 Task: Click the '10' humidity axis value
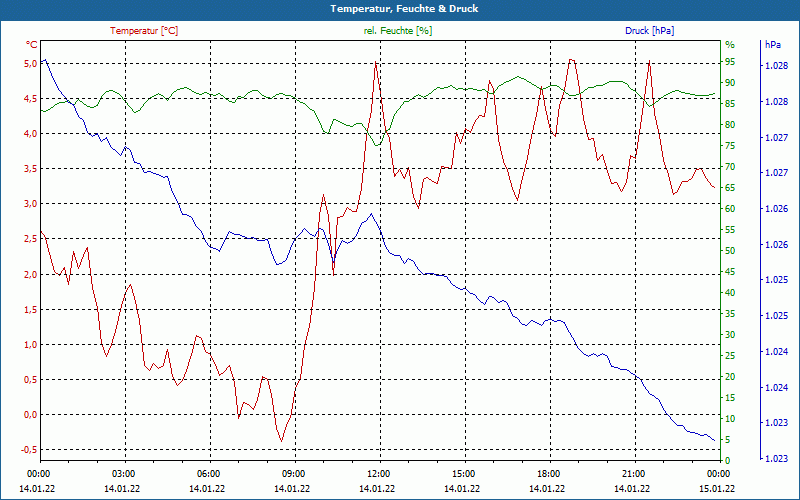[x=730, y=419]
